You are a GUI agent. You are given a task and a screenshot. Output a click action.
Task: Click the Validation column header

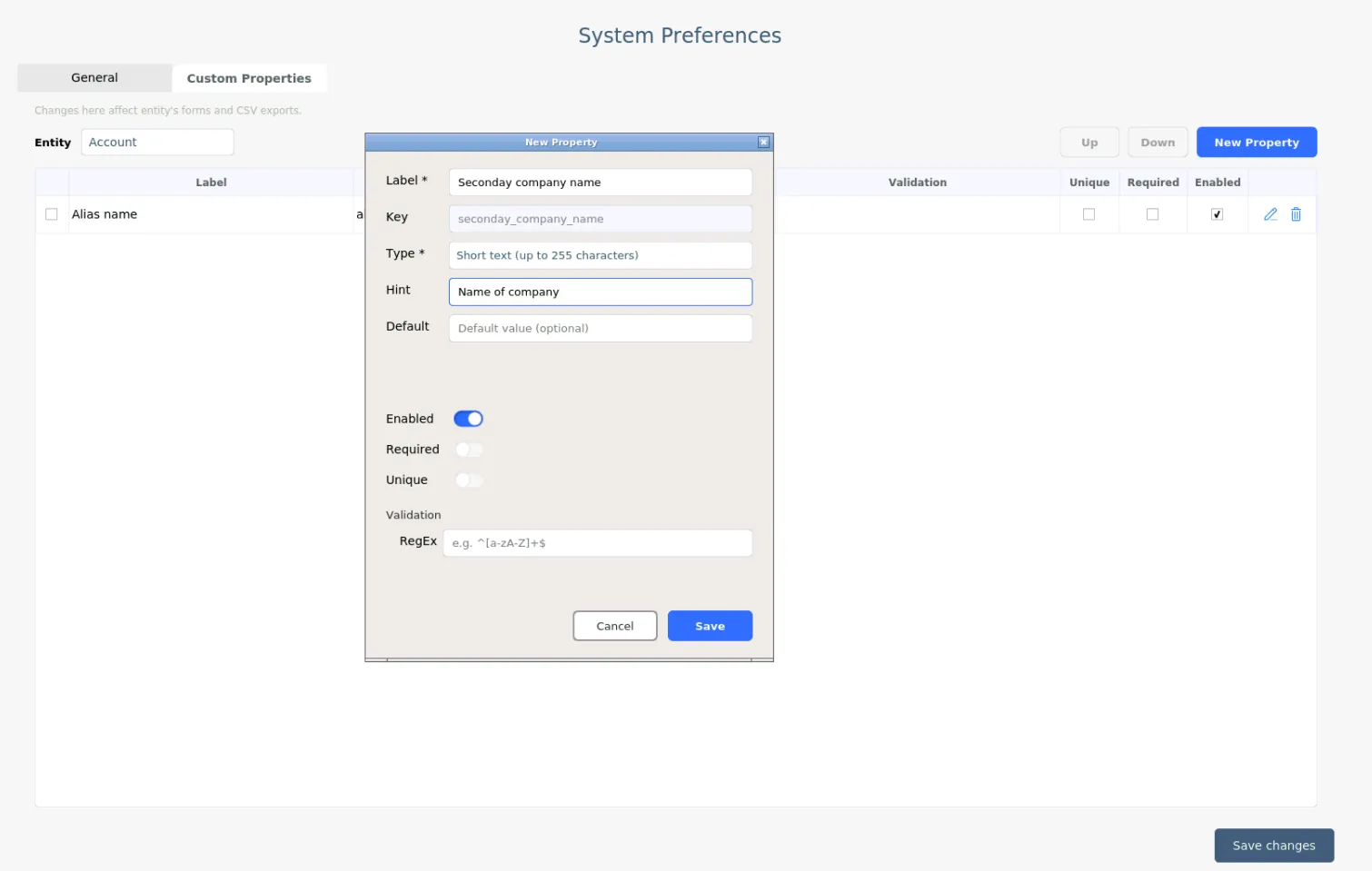pos(918,183)
